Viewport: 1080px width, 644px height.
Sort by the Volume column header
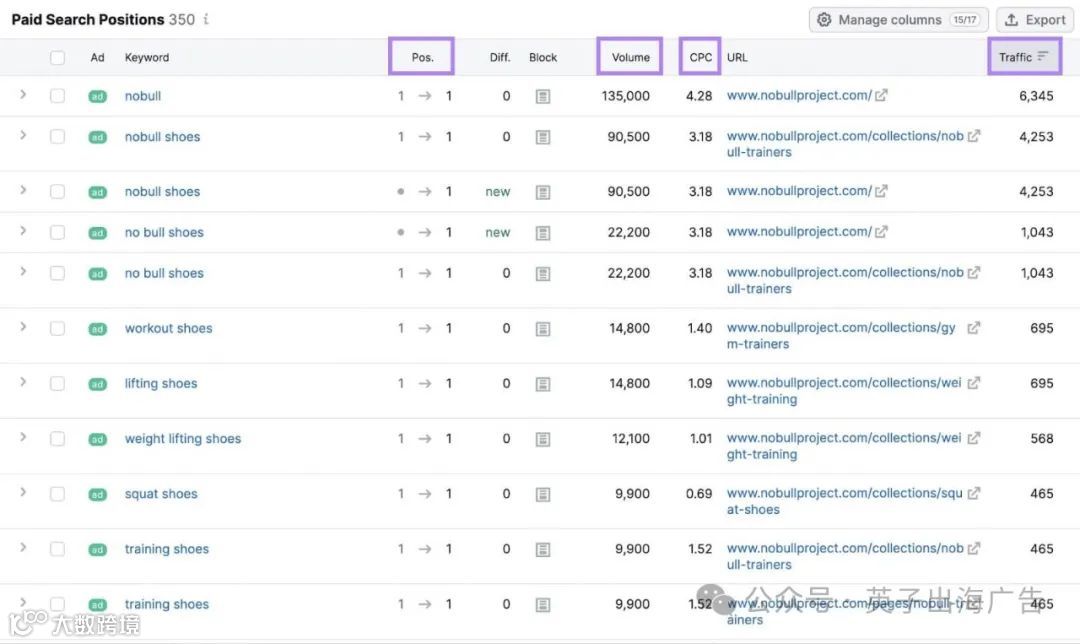coord(631,57)
